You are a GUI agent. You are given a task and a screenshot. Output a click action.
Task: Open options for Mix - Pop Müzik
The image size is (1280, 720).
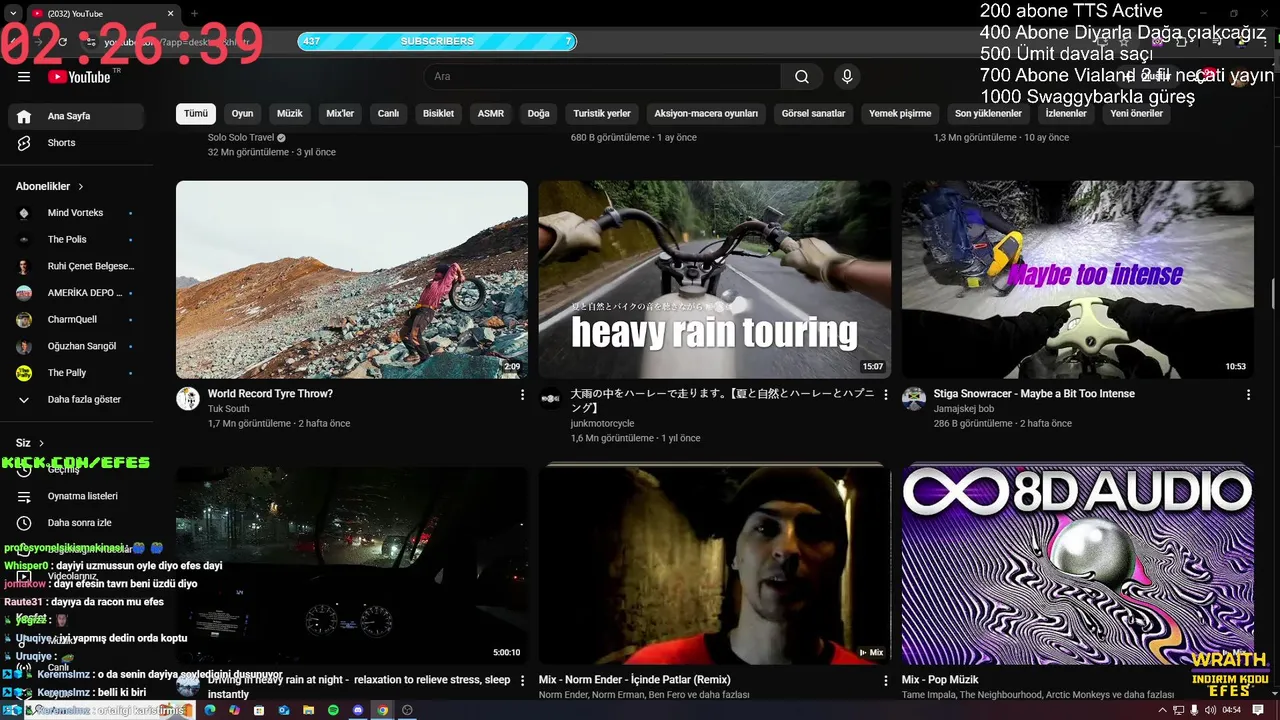pyautogui.click(x=1248, y=680)
